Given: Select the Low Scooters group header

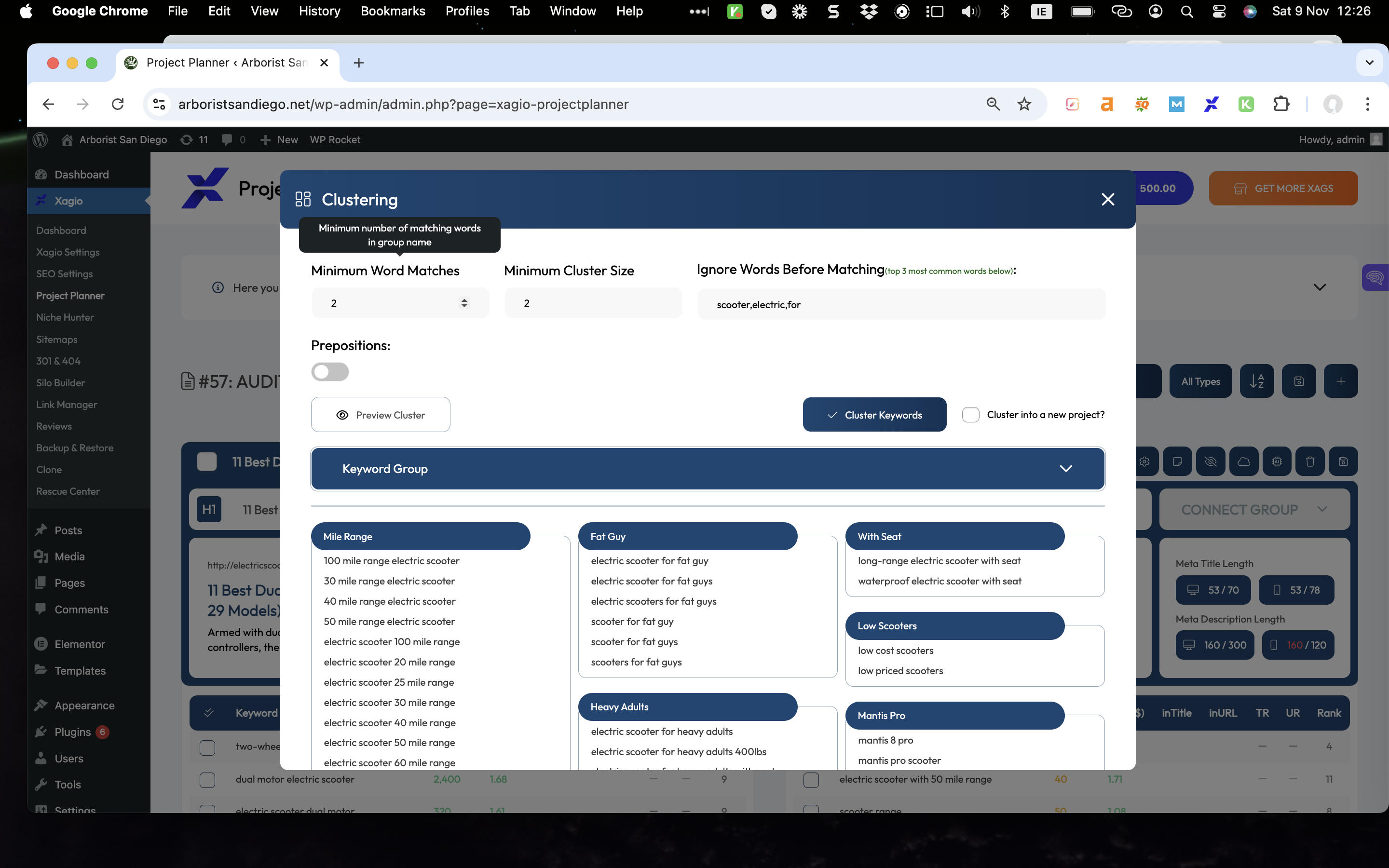Looking at the screenshot, I should (x=955, y=626).
